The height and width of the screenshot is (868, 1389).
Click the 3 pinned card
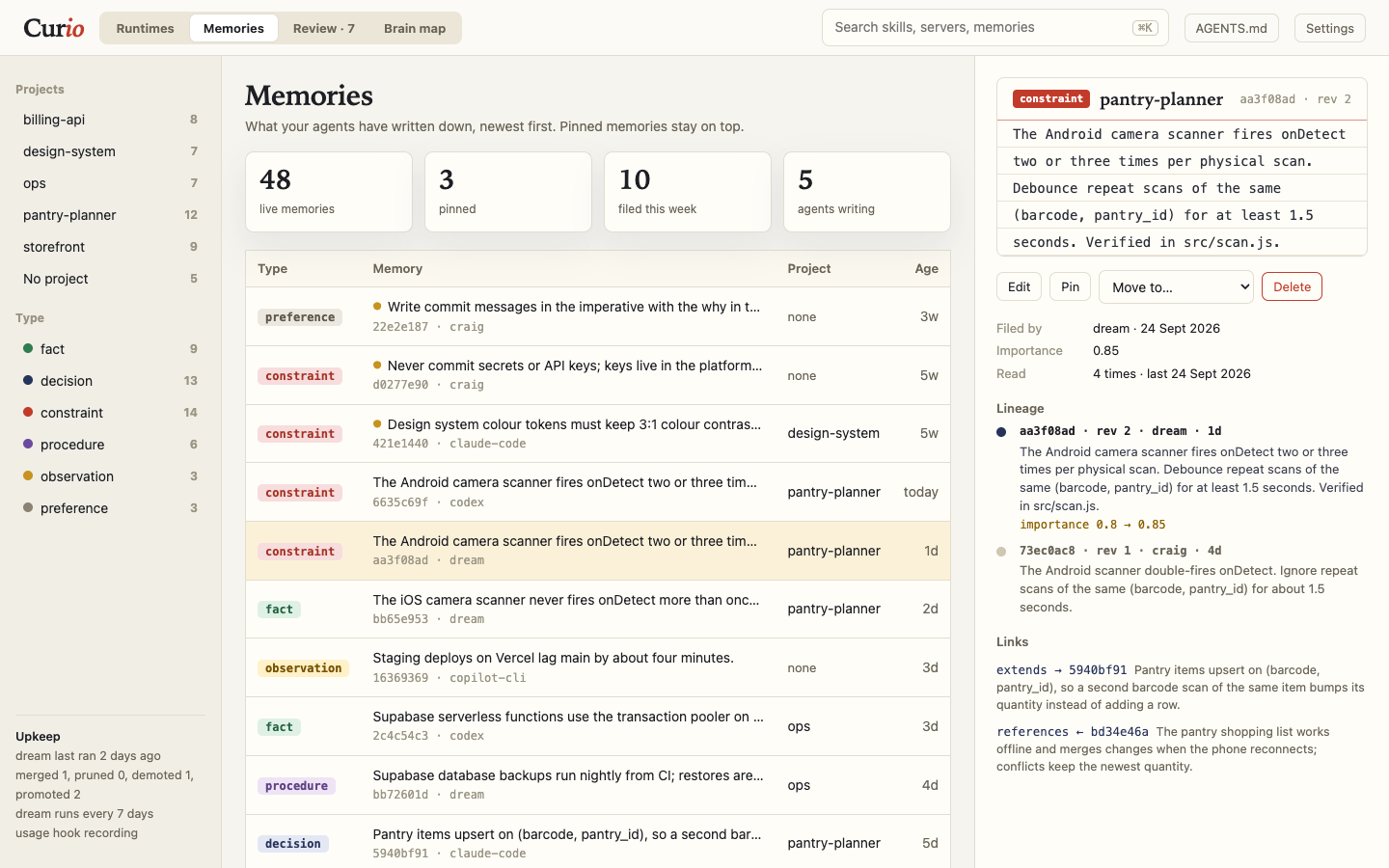click(508, 192)
